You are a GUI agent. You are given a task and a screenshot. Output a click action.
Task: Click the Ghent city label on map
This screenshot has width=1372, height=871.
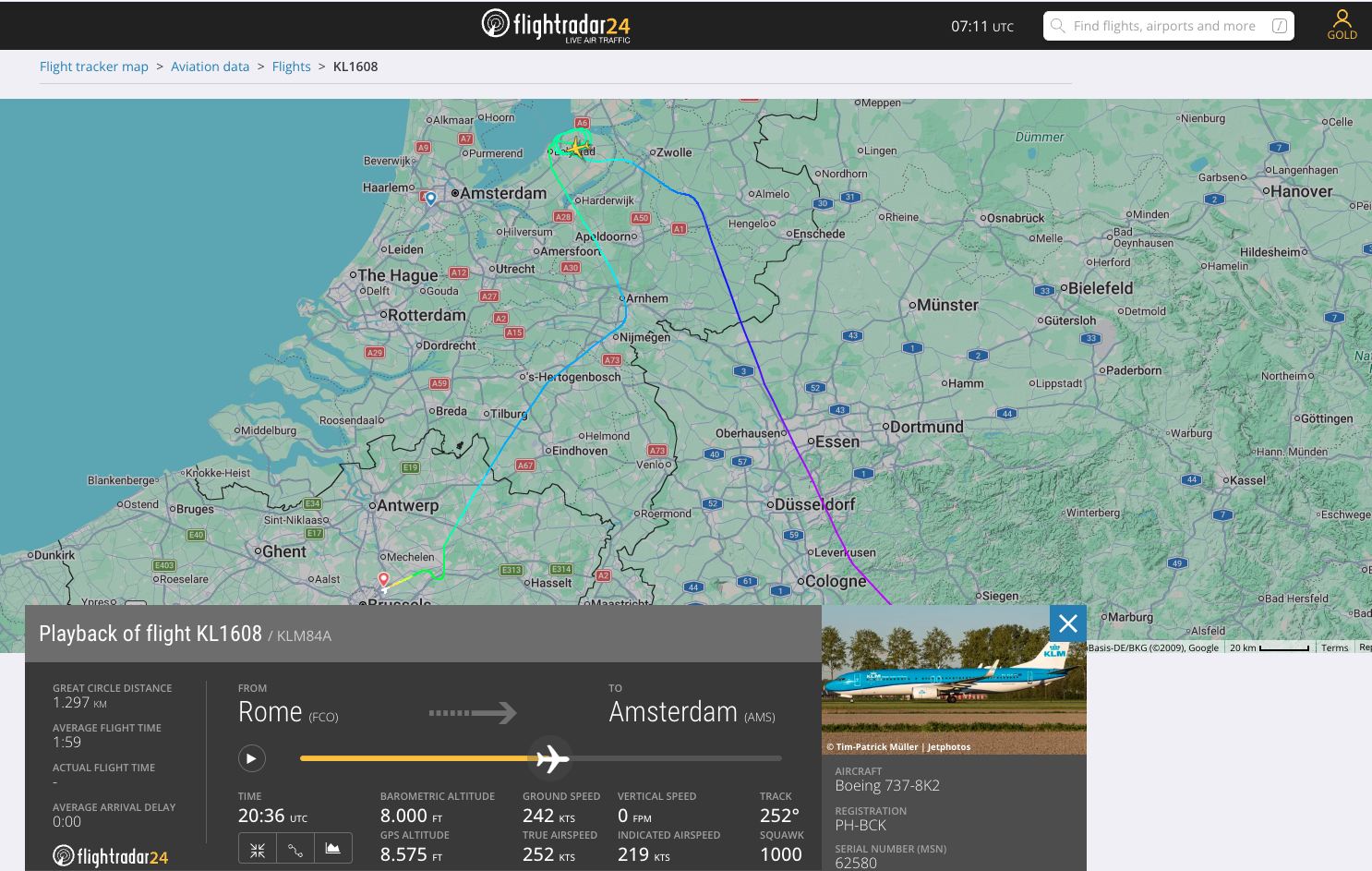click(x=283, y=551)
